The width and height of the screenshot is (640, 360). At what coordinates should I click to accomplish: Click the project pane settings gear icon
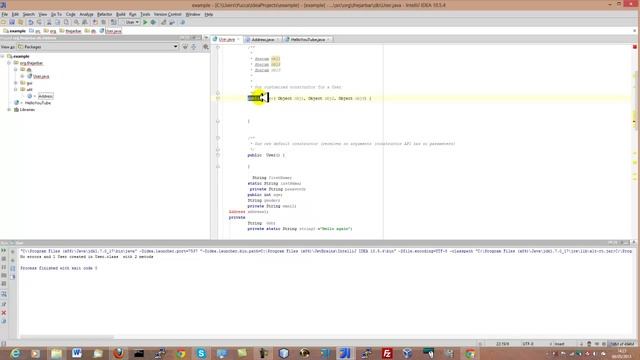click(x=206, y=47)
